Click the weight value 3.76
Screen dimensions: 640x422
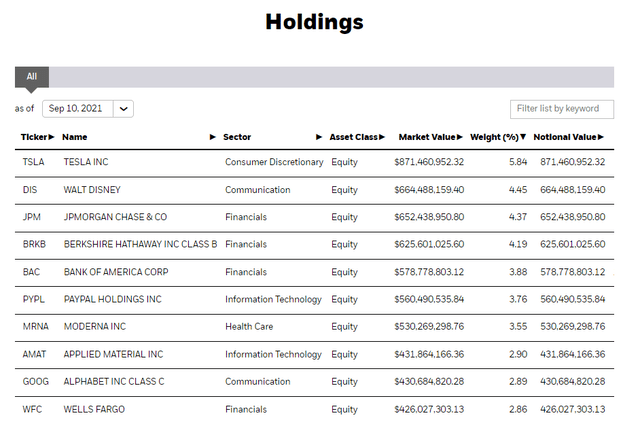[x=518, y=300]
